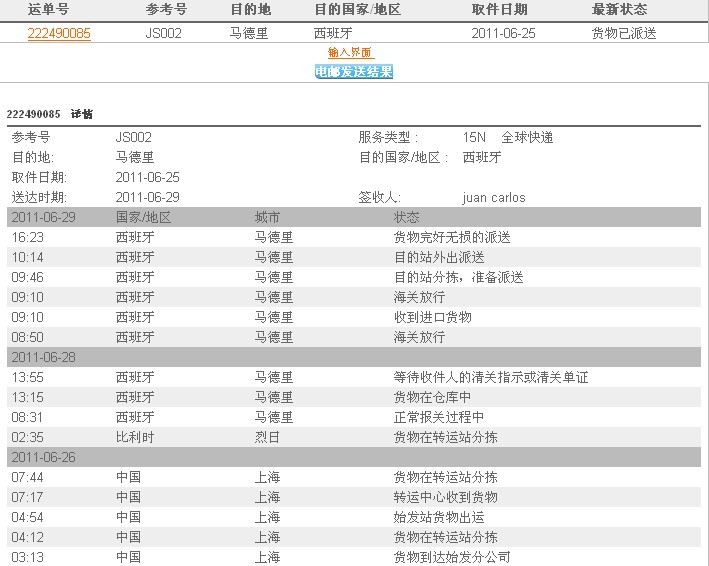Click the 2011-06-29 date group header
Viewport: 709px width, 566px height.
tap(44, 217)
